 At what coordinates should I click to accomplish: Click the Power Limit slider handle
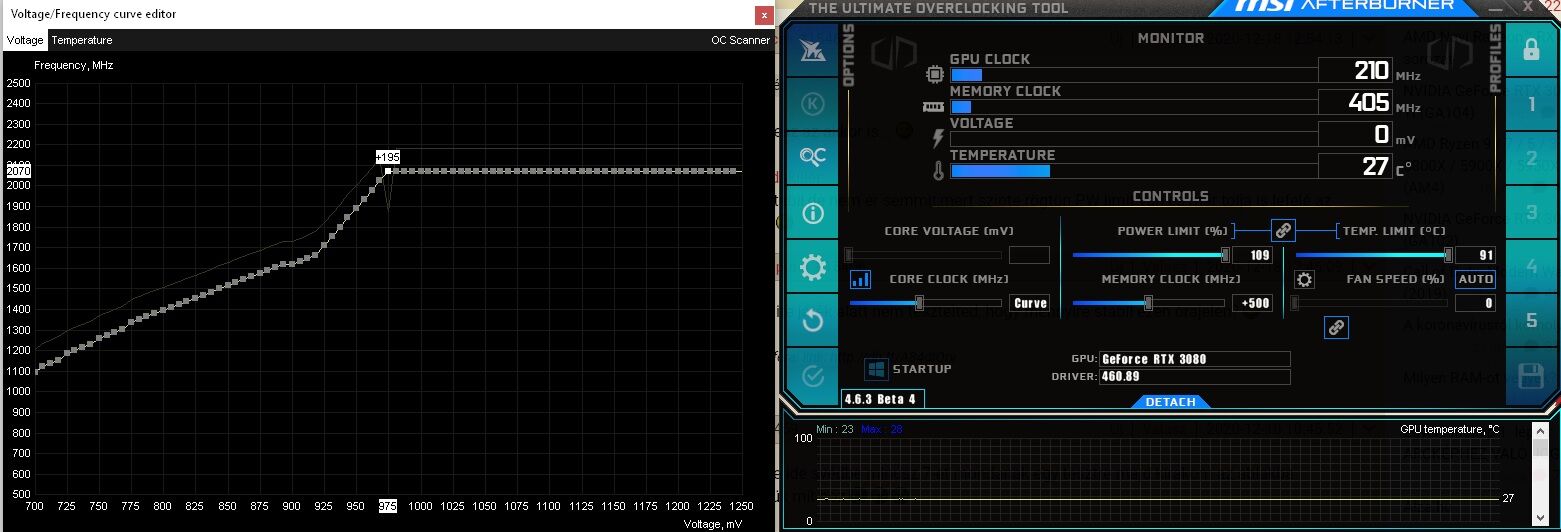click(x=1225, y=255)
